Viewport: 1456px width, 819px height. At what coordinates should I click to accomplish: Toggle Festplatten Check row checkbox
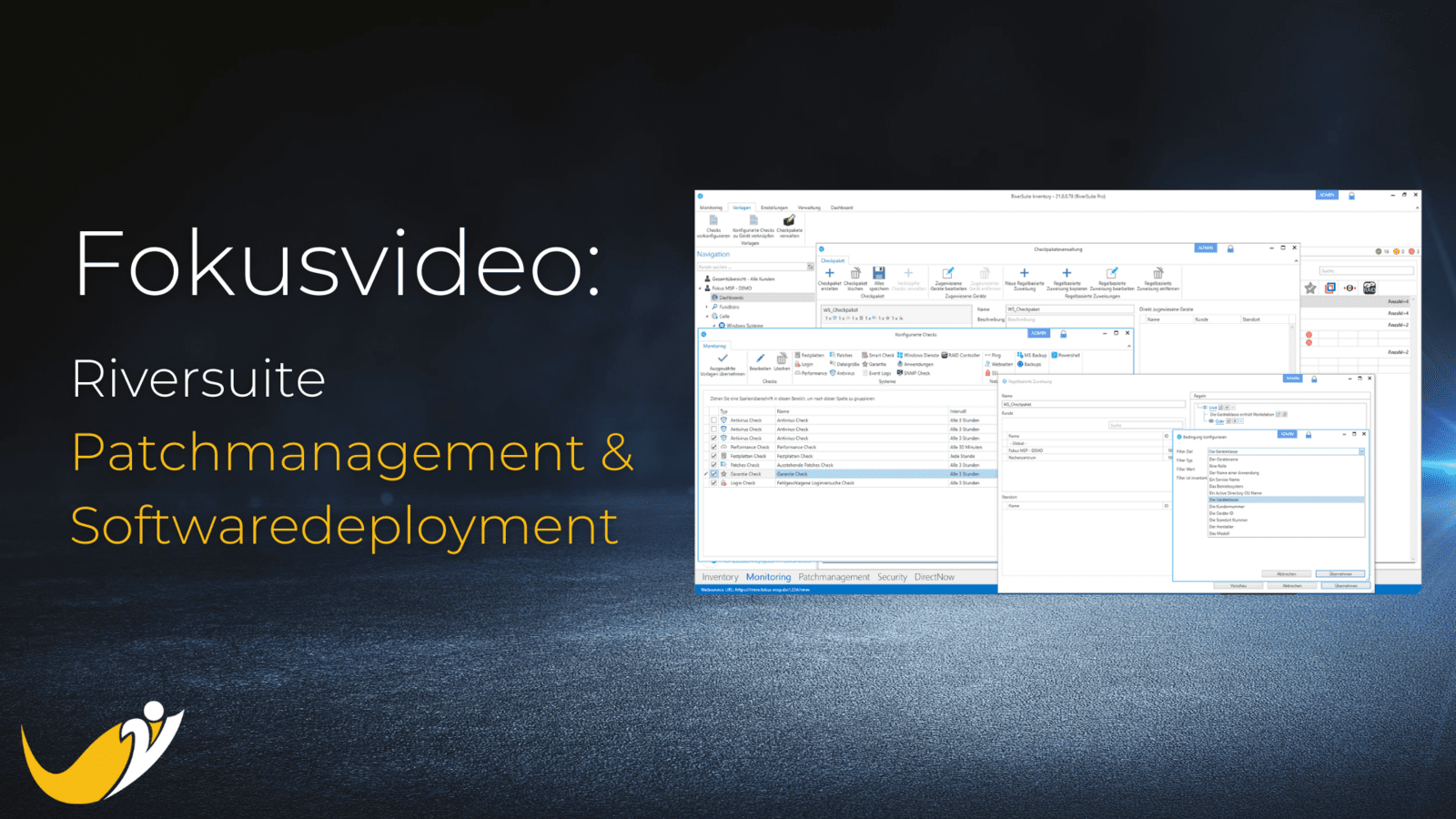click(713, 456)
